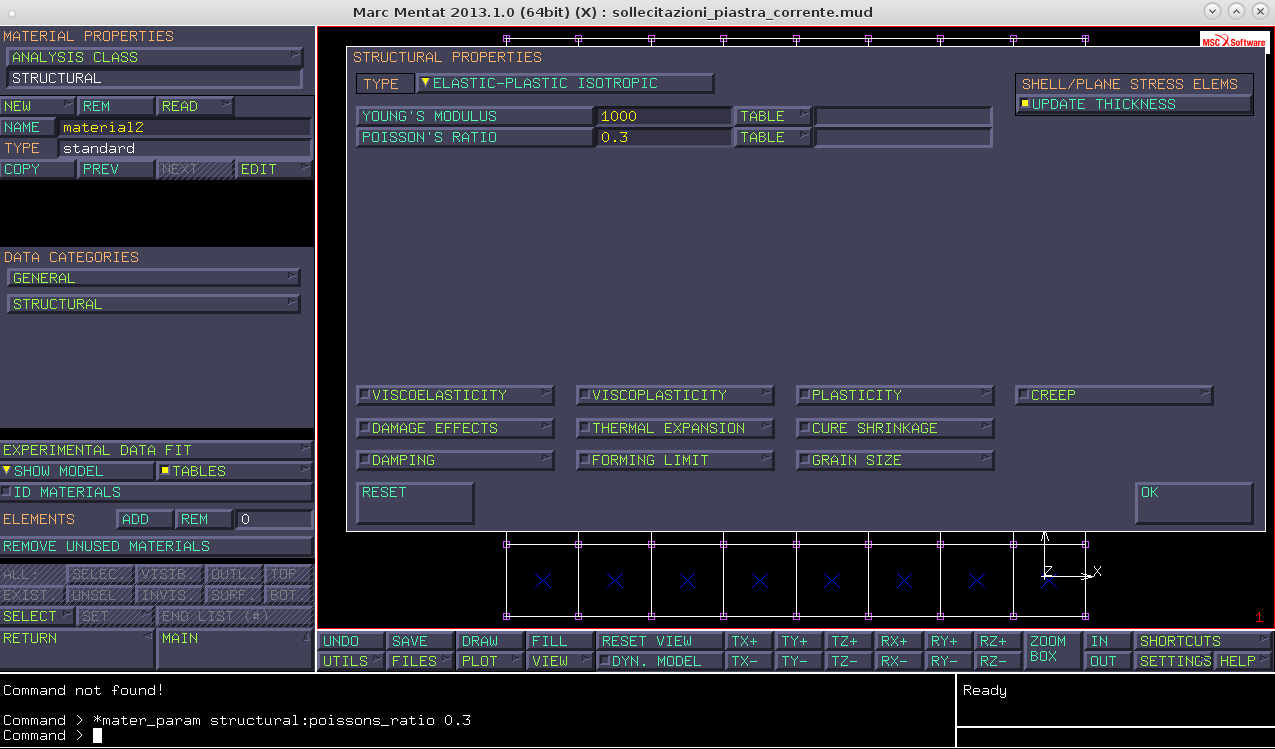
Task: Click ADD elements button
Action: coord(145,519)
